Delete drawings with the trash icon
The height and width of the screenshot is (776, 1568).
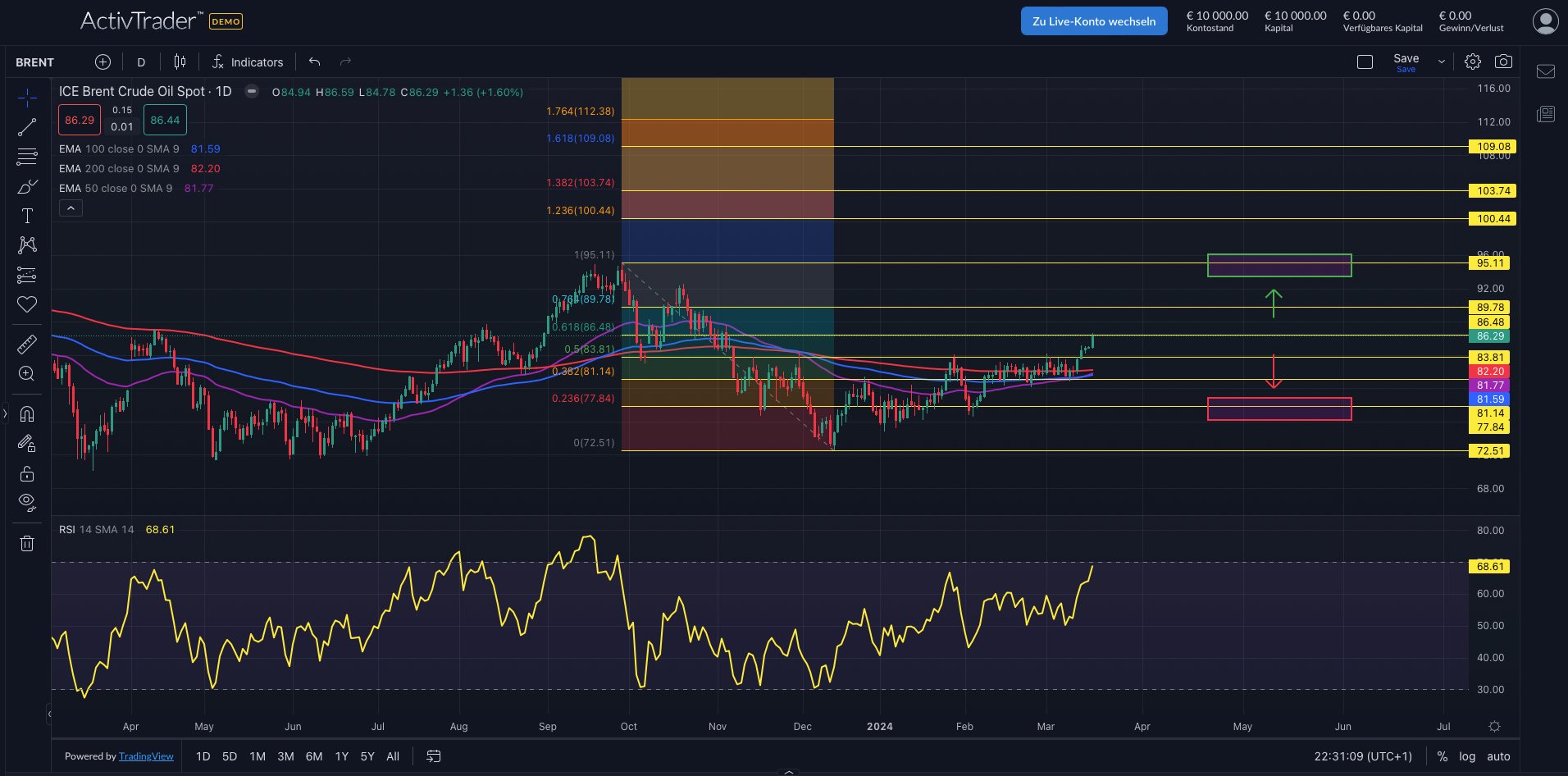[x=27, y=543]
